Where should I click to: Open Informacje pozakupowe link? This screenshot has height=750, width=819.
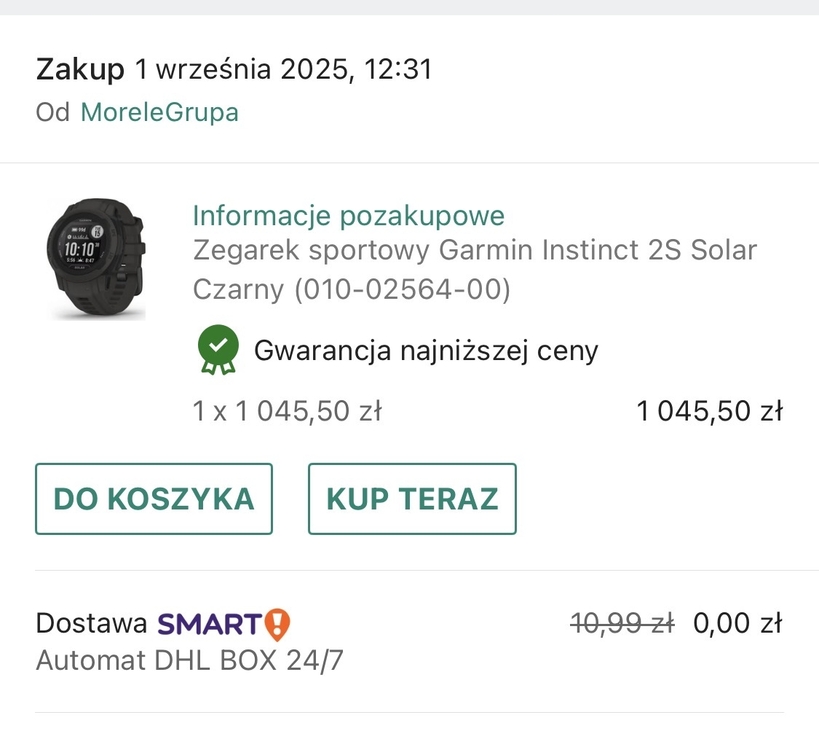point(348,215)
